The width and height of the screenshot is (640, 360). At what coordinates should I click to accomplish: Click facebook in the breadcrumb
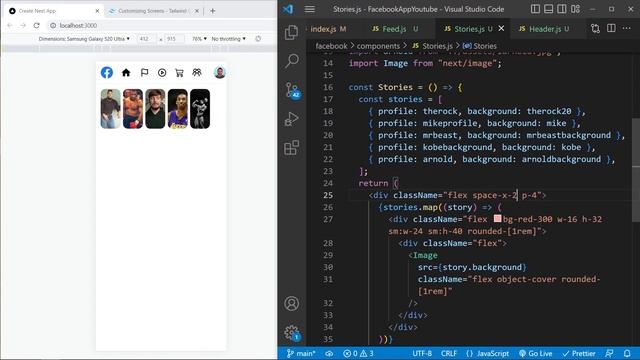point(331,46)
